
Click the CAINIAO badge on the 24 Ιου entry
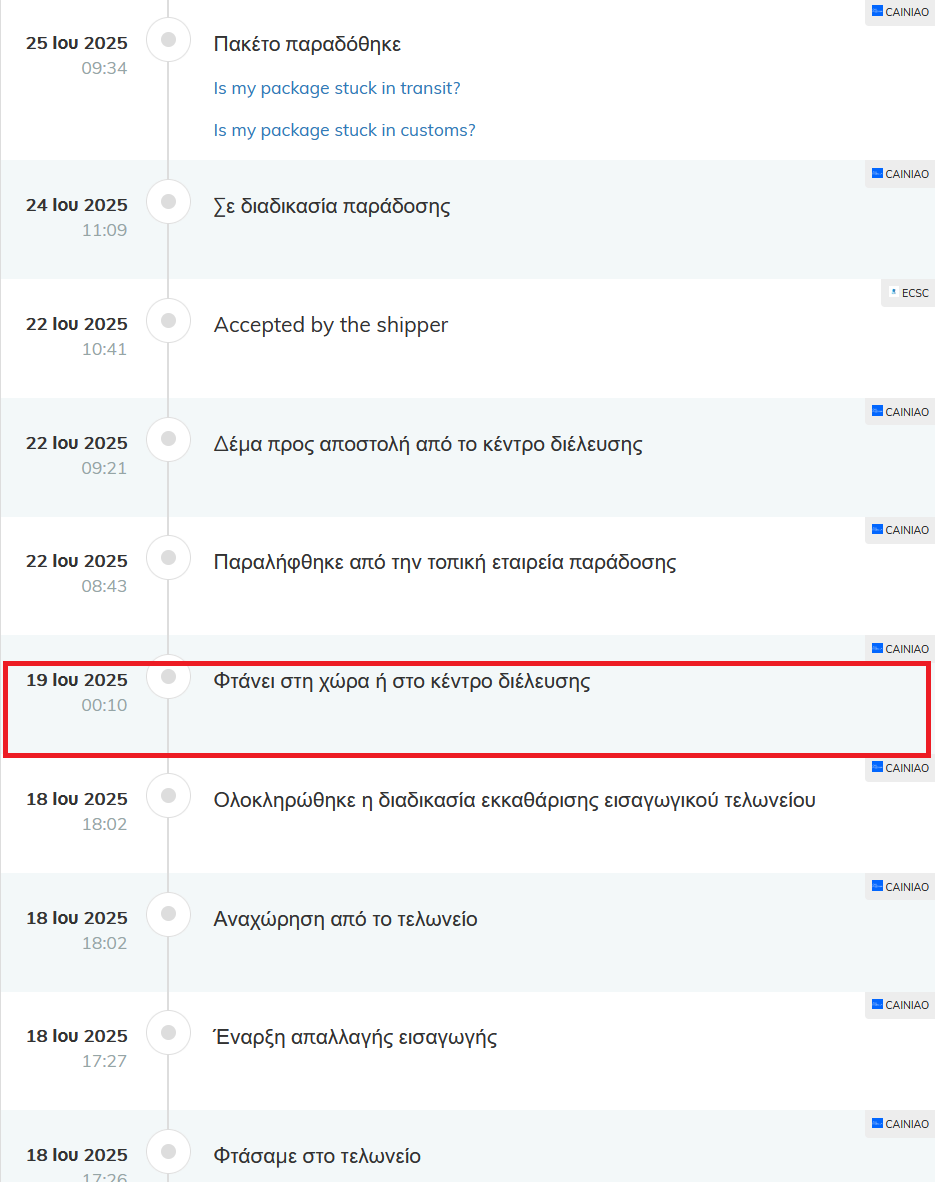coord(900,174)
